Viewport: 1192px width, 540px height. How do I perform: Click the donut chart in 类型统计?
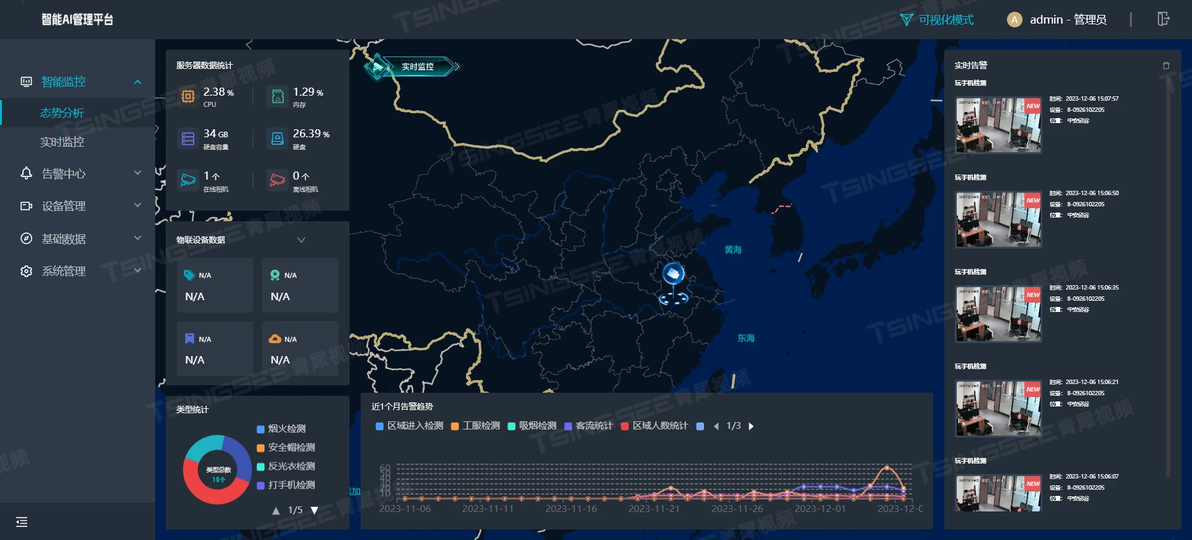(x=218, y=469)
